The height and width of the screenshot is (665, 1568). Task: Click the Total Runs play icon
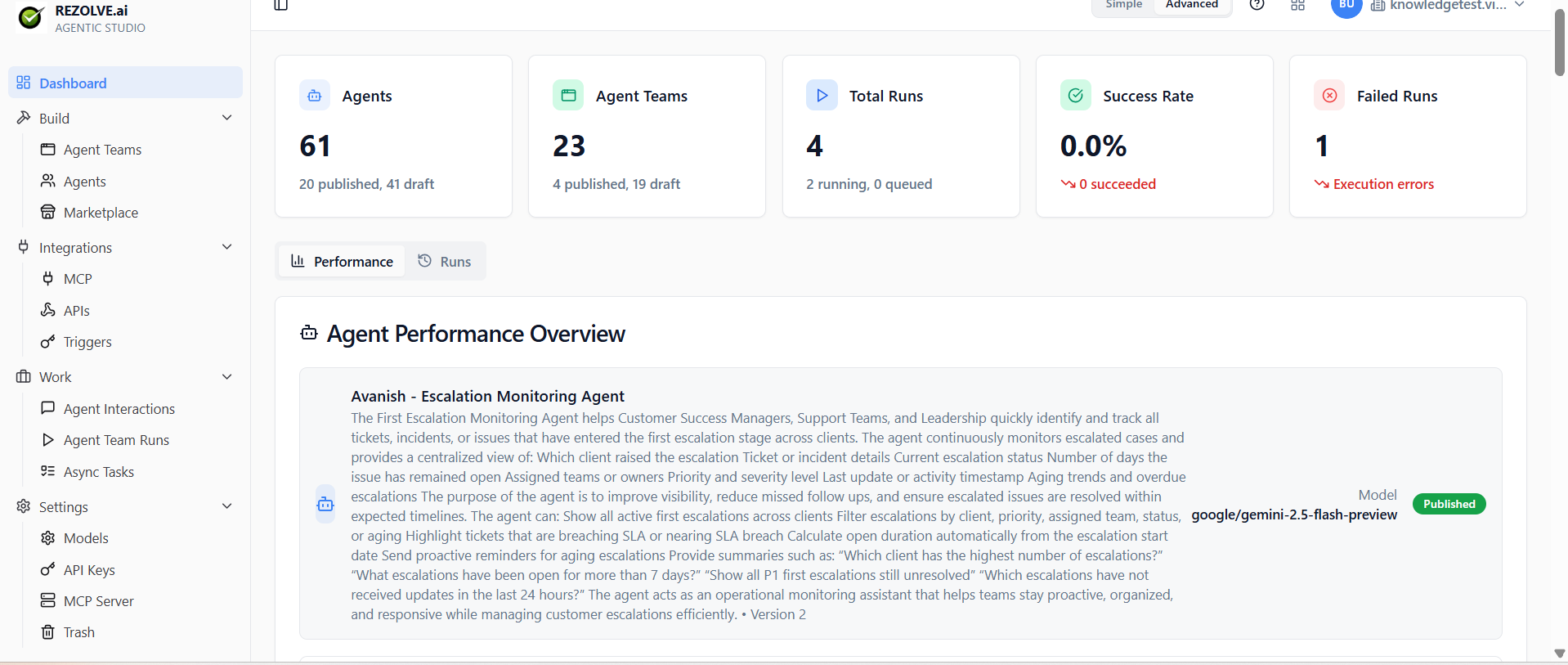(x=822, y=96)
